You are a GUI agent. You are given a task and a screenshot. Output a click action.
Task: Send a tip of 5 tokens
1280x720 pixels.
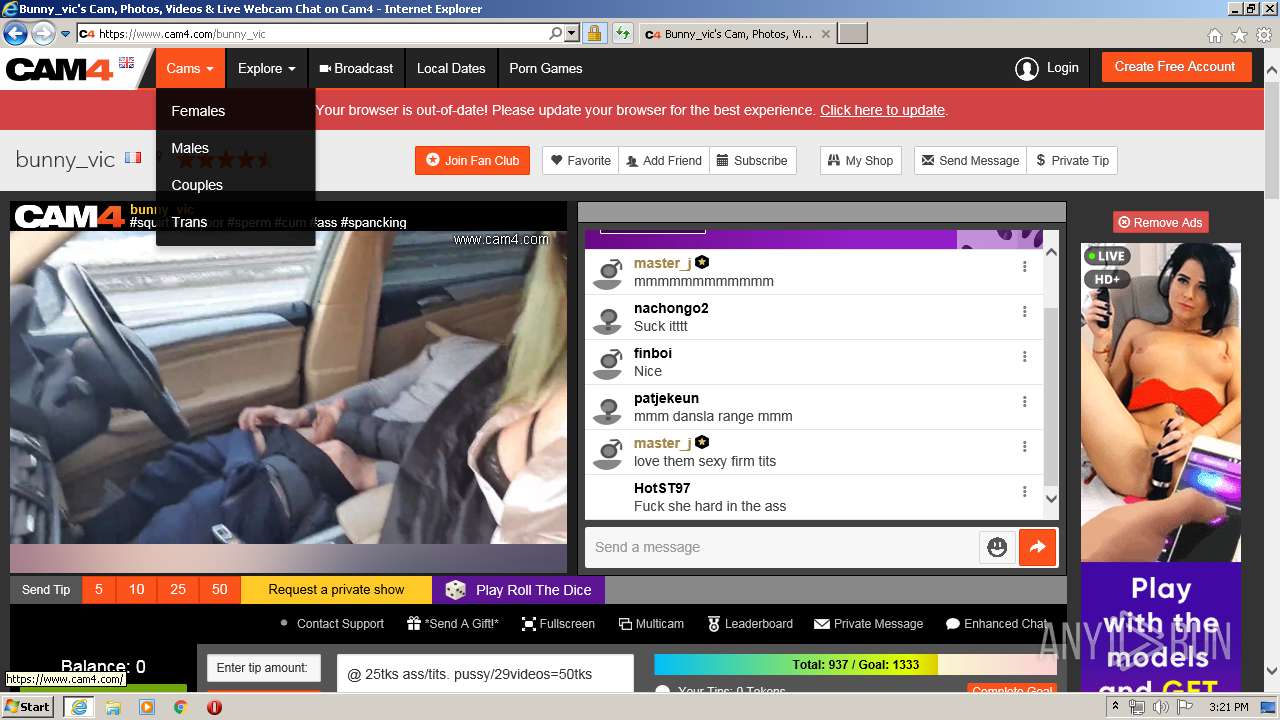[x=99, y=590]
